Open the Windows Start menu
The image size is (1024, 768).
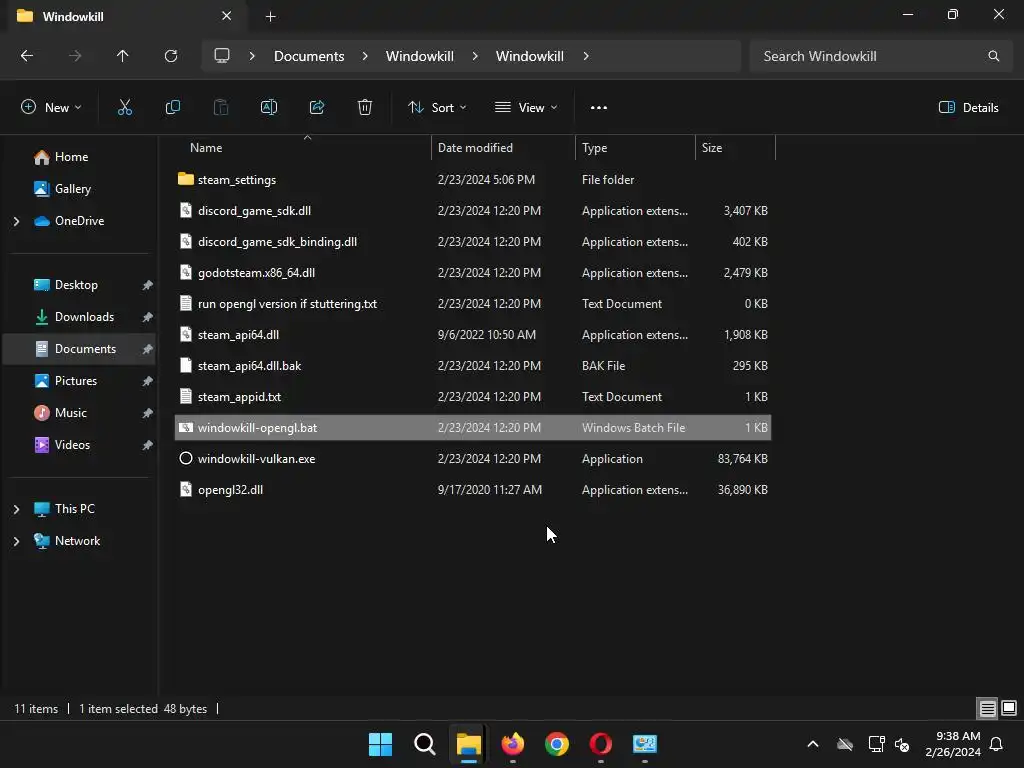pyautogui.click(x=380, y=744)
